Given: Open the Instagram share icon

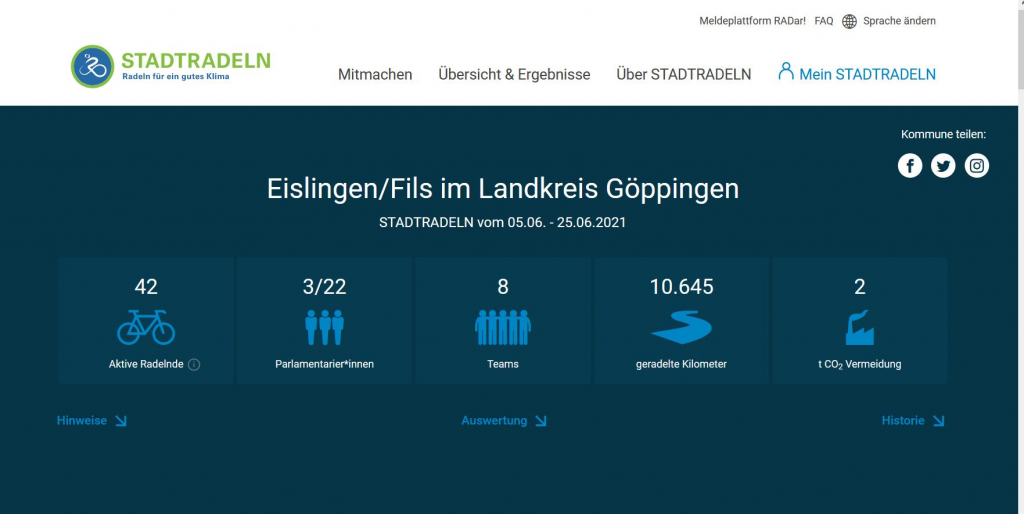Looking at the screenshot, I should point(977,166).
